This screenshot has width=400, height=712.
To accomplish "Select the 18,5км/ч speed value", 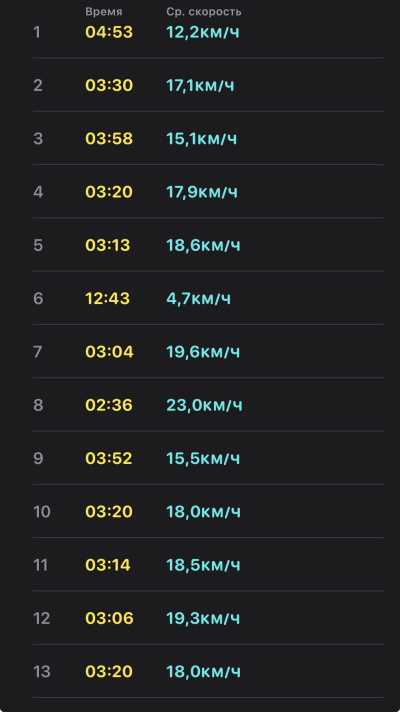I will coord(203,565).
